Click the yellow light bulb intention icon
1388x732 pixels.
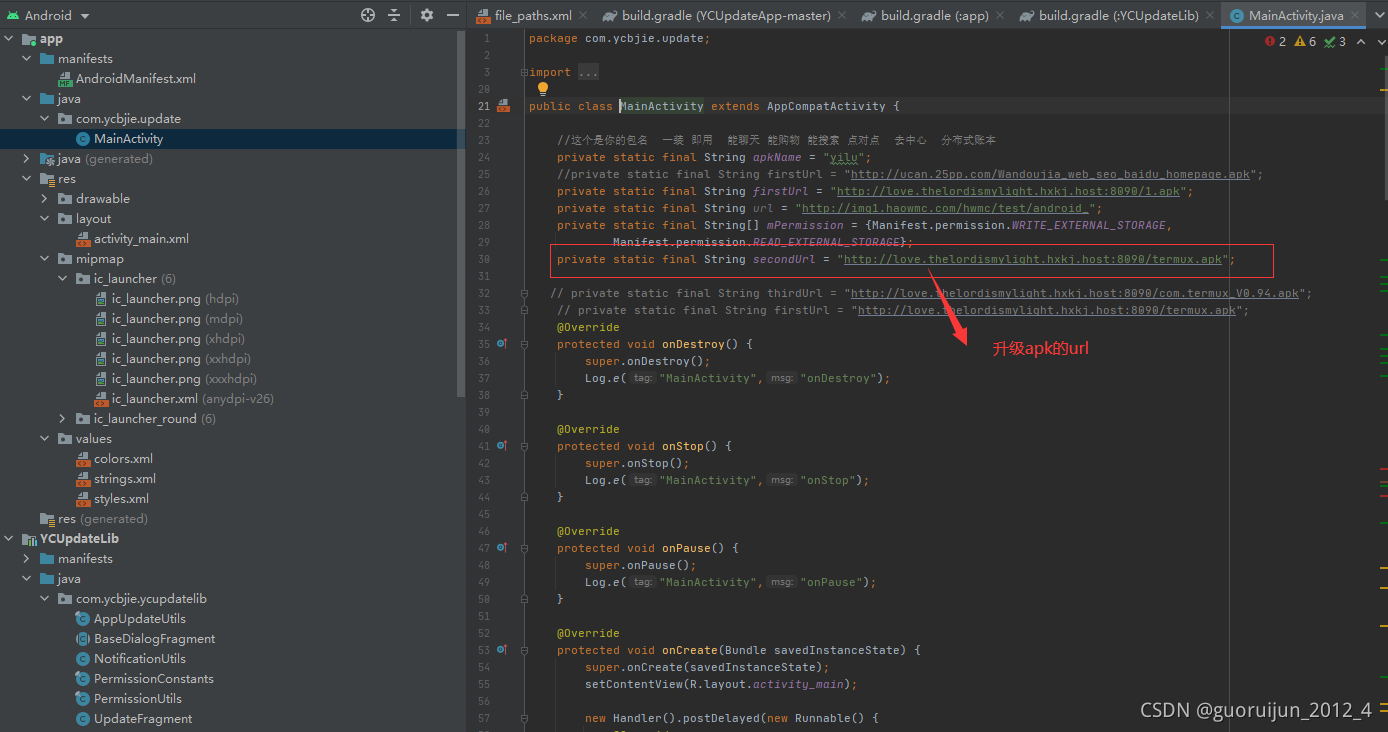pos(543,89)
